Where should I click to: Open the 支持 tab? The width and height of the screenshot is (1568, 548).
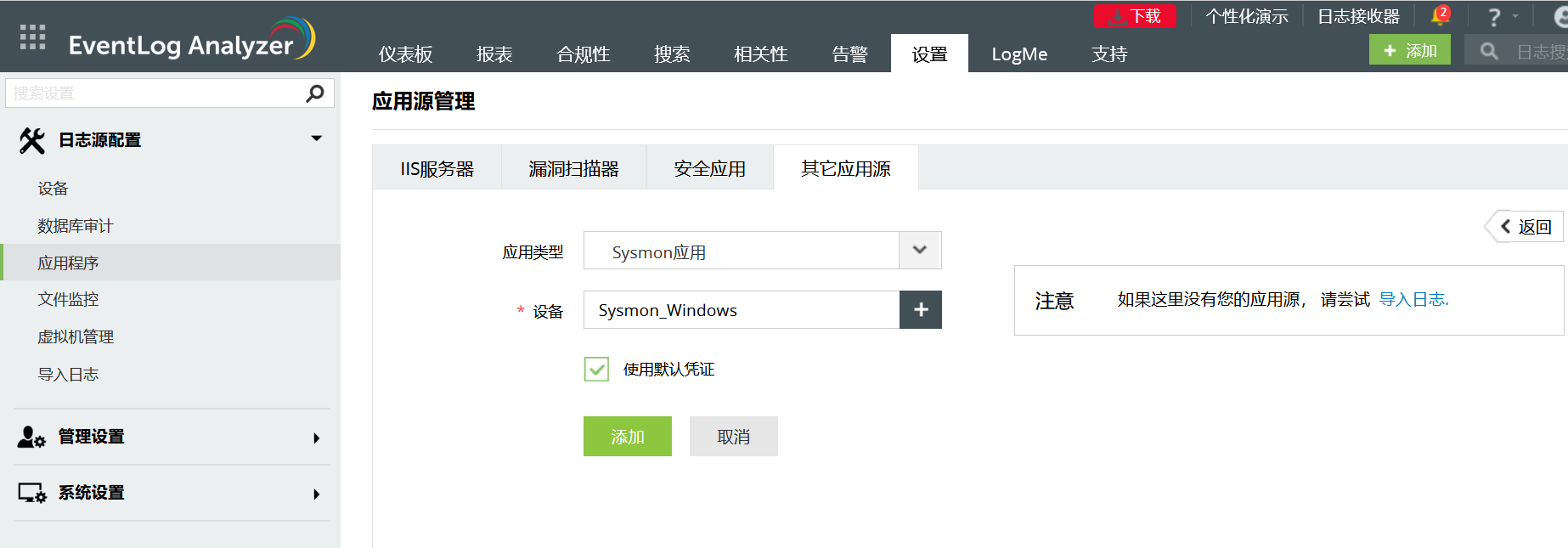pyautogui.click(x=1109, y=54)
